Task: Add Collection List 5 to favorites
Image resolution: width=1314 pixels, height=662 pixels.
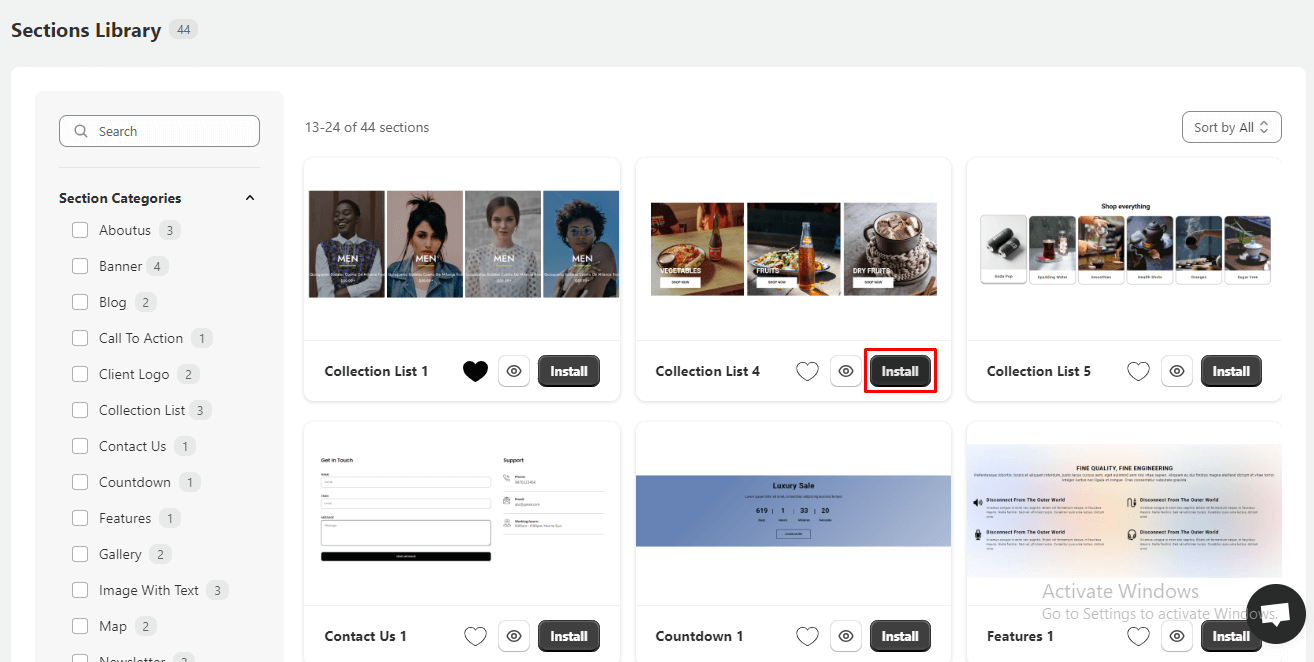Action: (x=1138, y=371)
